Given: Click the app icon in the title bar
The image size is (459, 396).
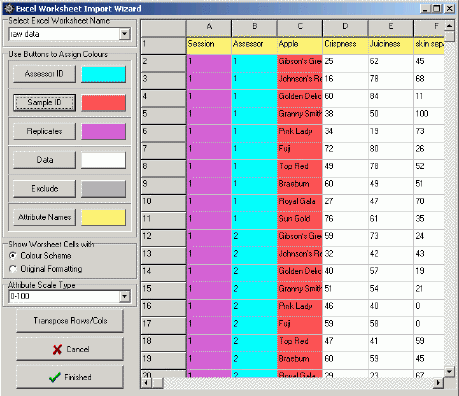Looking at the screenshot, I should click(9, 8).
